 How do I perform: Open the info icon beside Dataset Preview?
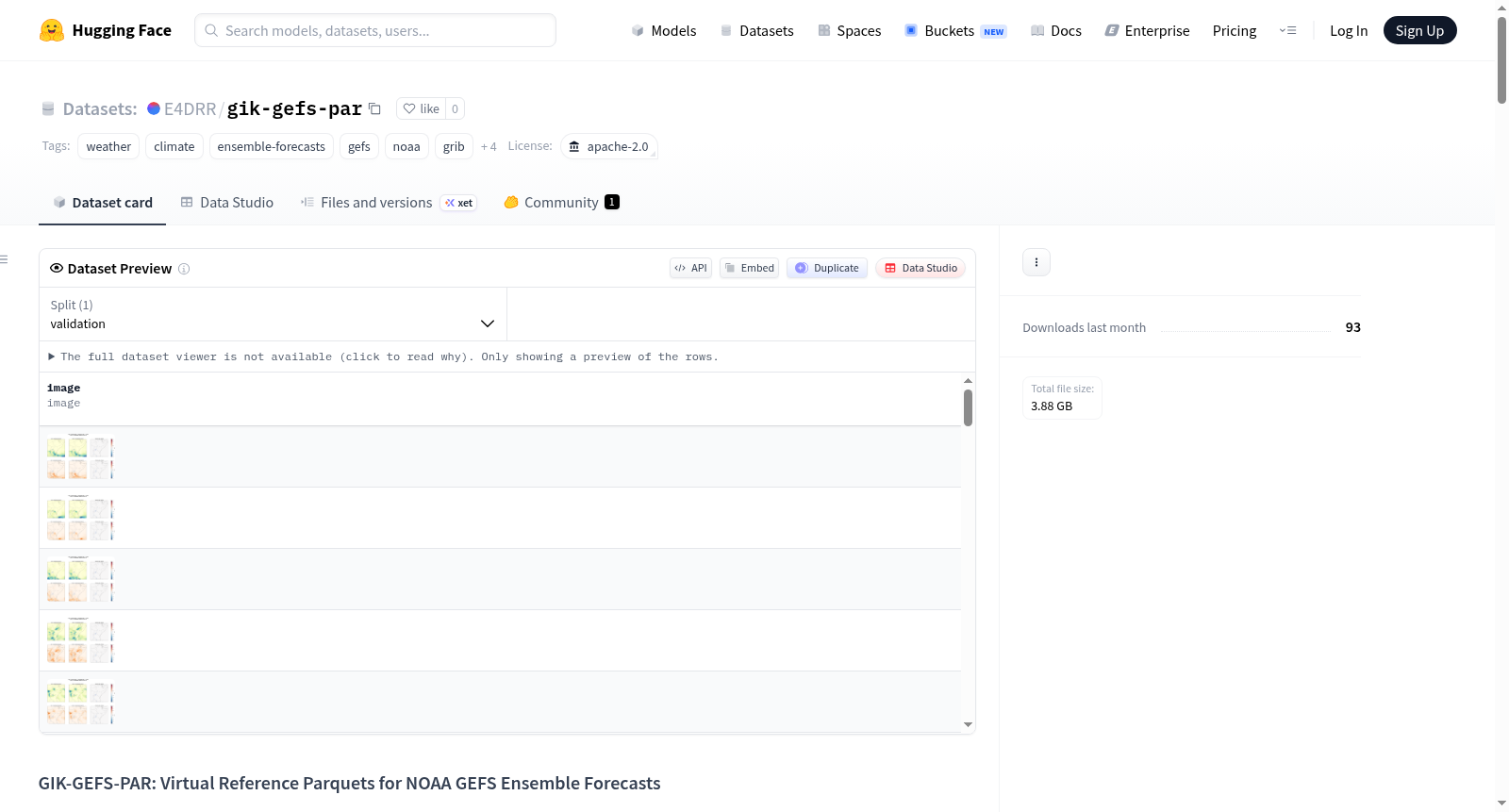184,269
